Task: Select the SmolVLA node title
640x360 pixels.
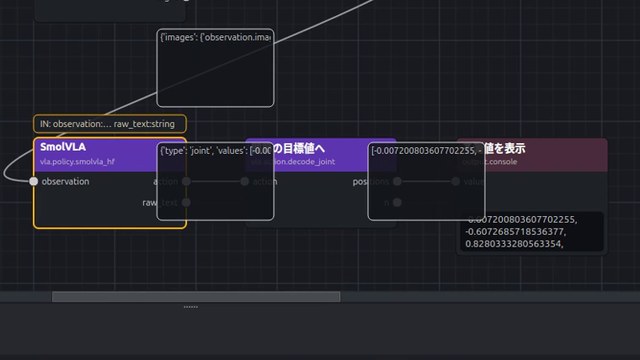Action: click(63, 147)
